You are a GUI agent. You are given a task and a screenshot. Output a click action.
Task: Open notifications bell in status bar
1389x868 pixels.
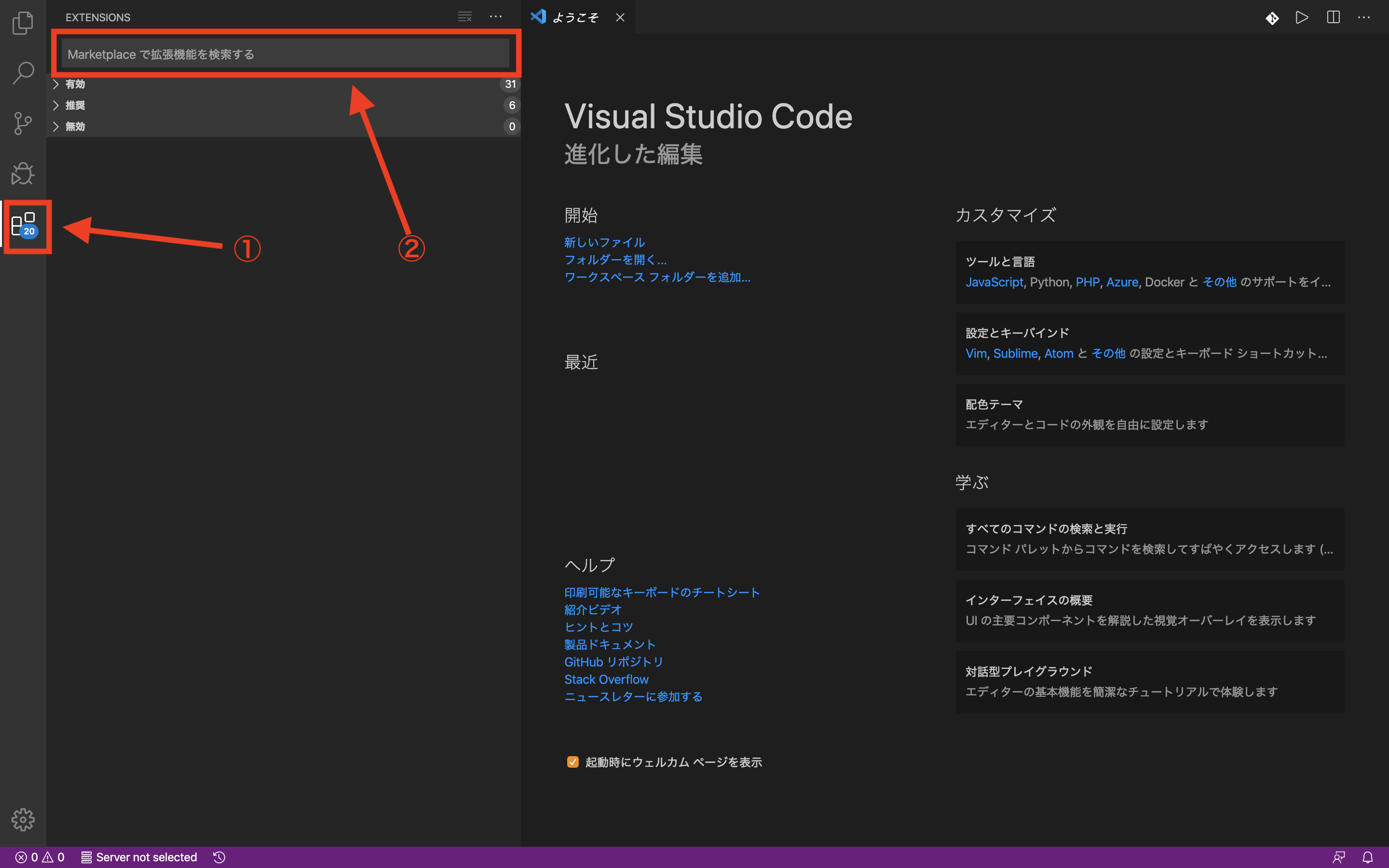(1368, 857)
